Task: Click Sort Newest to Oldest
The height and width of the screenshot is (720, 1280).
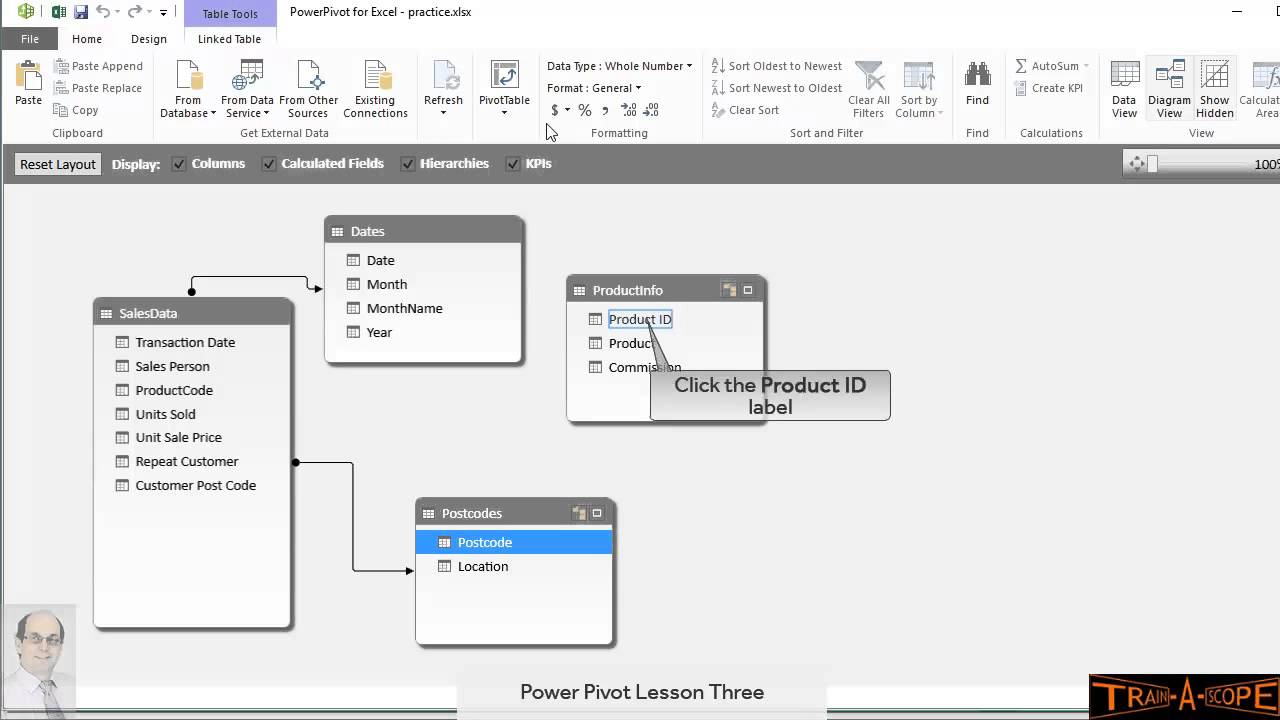Action: click(776, 88)
